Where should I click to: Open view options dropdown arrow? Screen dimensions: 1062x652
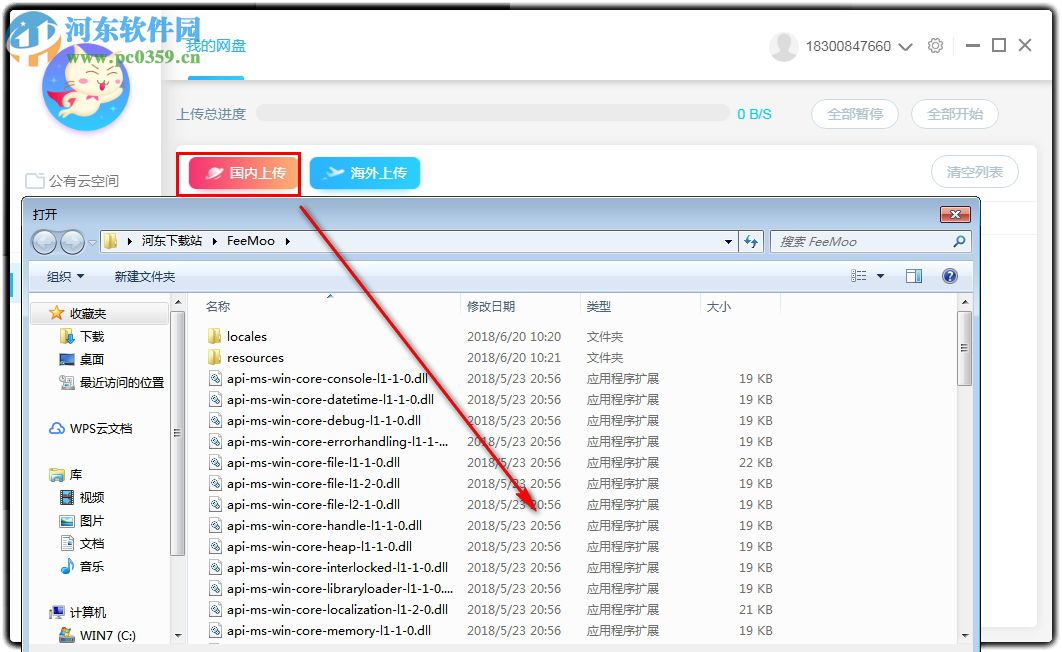[880, 276]
